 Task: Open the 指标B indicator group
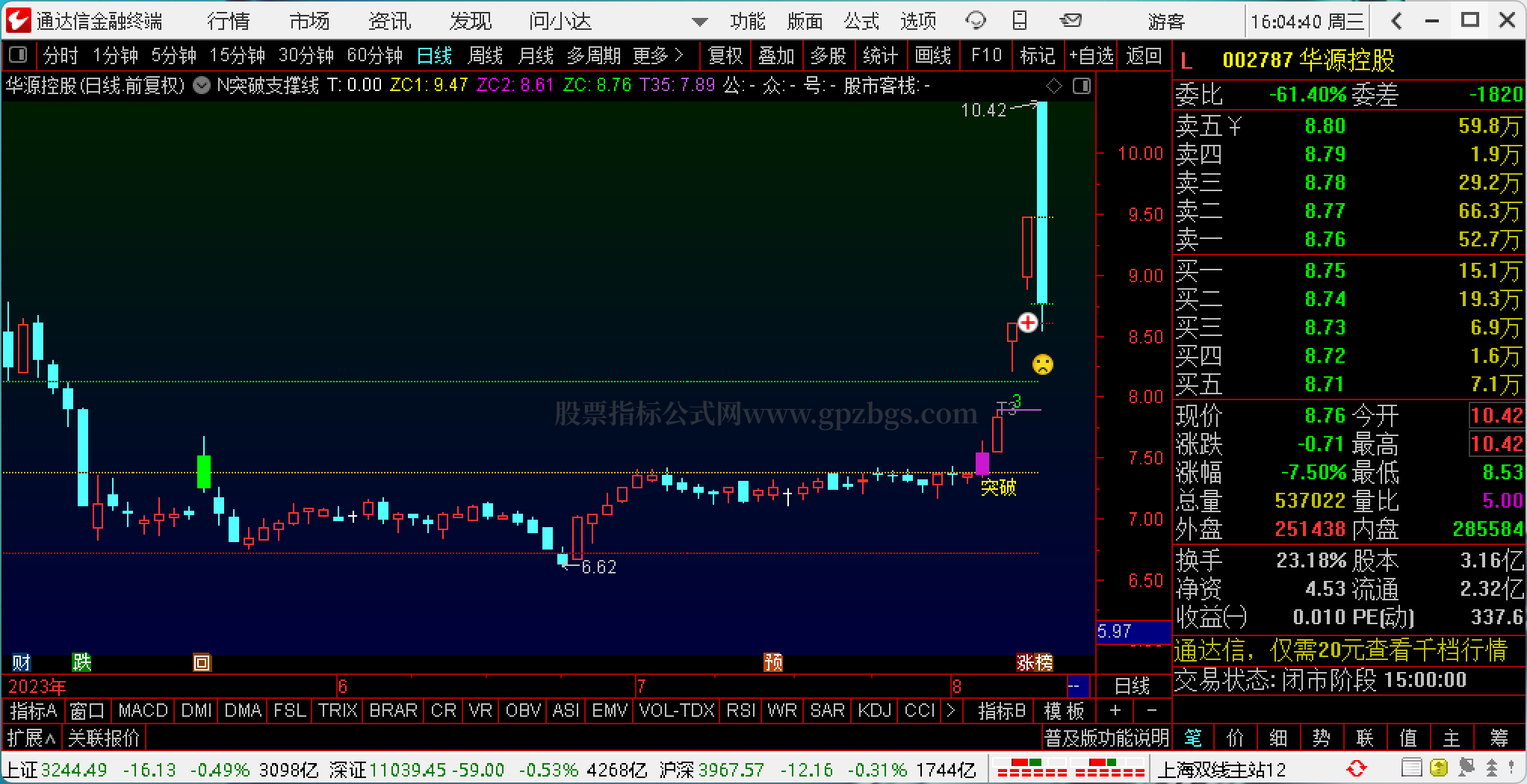(x=1002, y=710)
